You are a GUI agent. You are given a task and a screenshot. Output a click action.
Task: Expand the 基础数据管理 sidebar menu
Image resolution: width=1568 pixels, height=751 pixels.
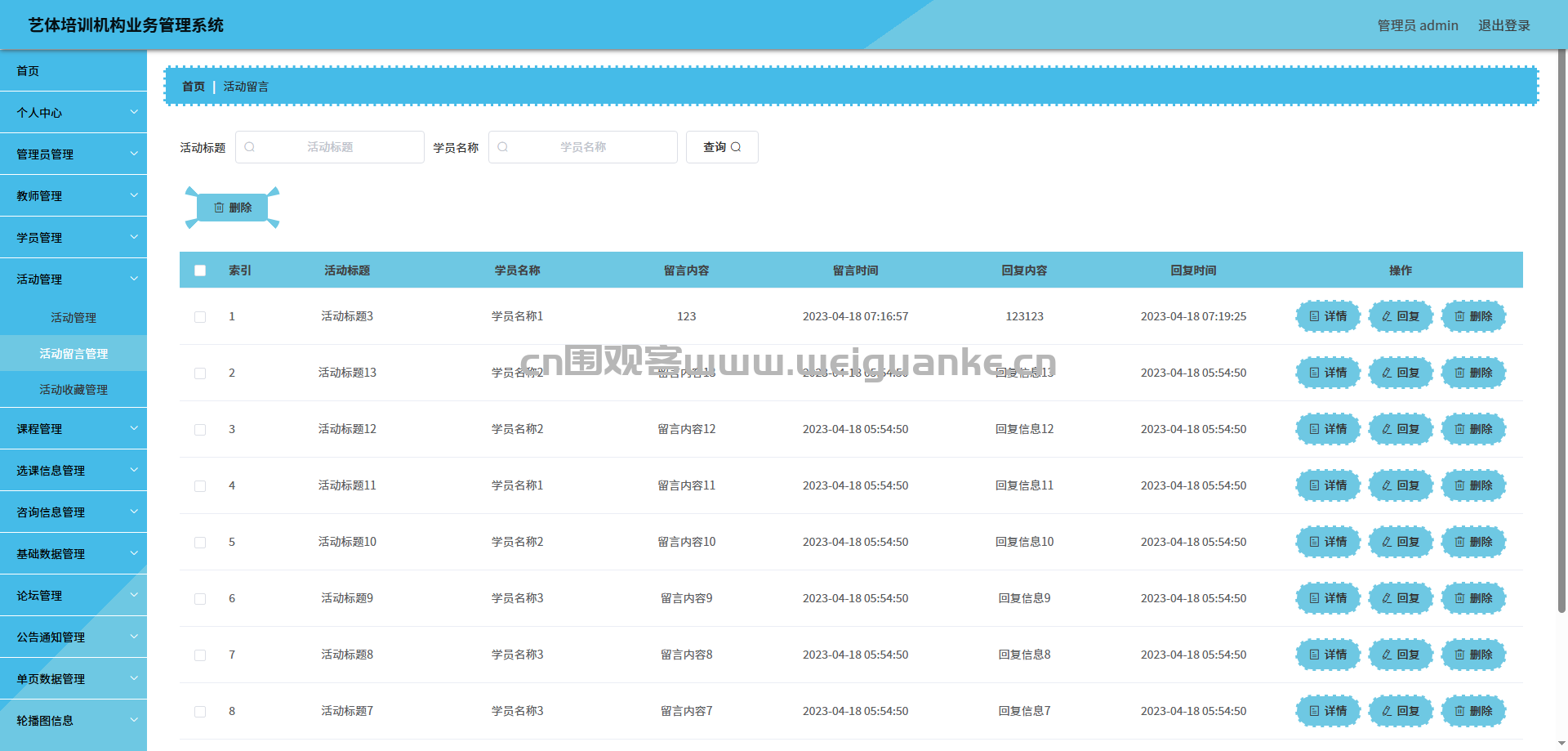73,554
